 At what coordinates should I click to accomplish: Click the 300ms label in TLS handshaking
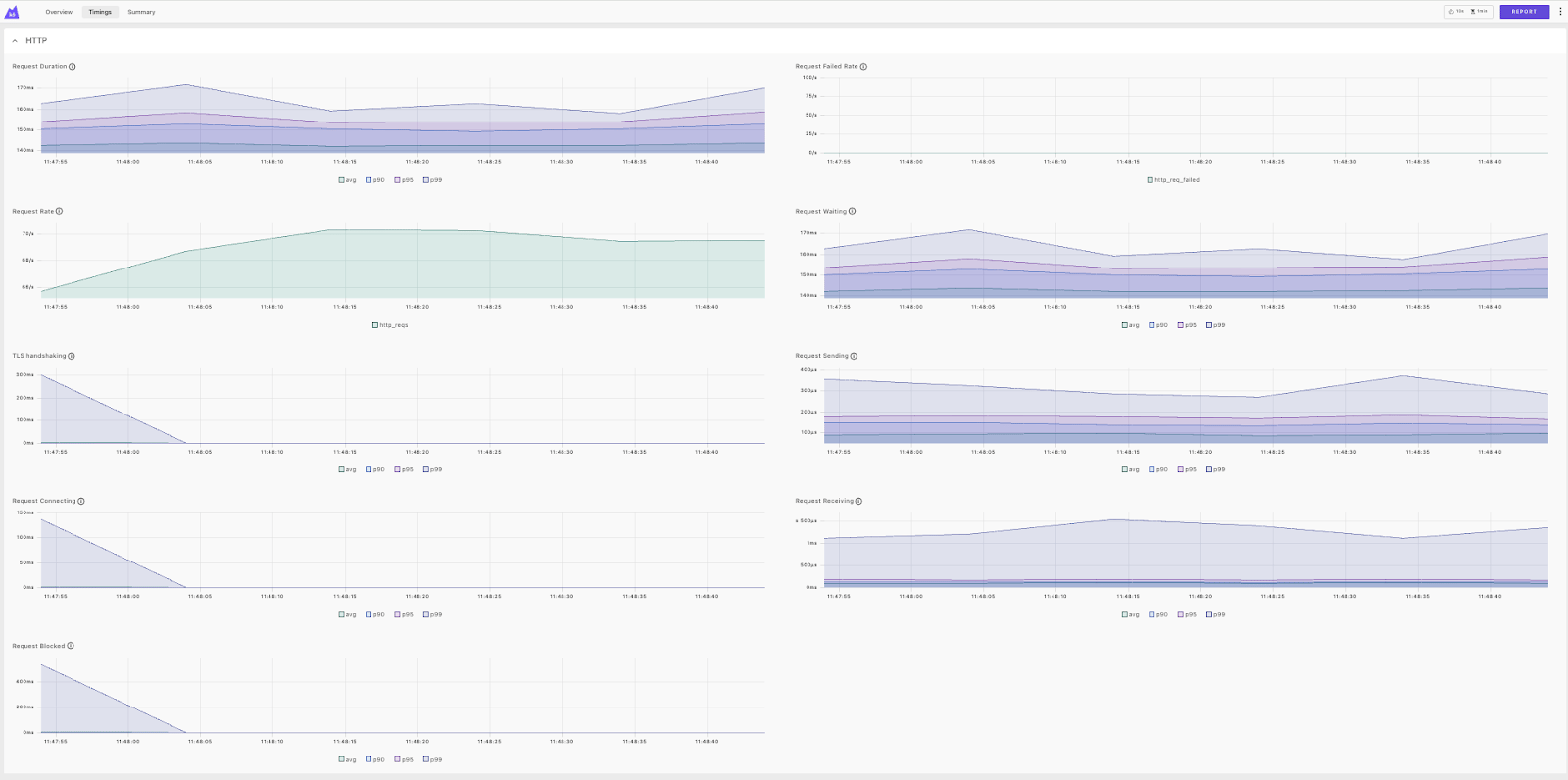[x=25, y=375]
